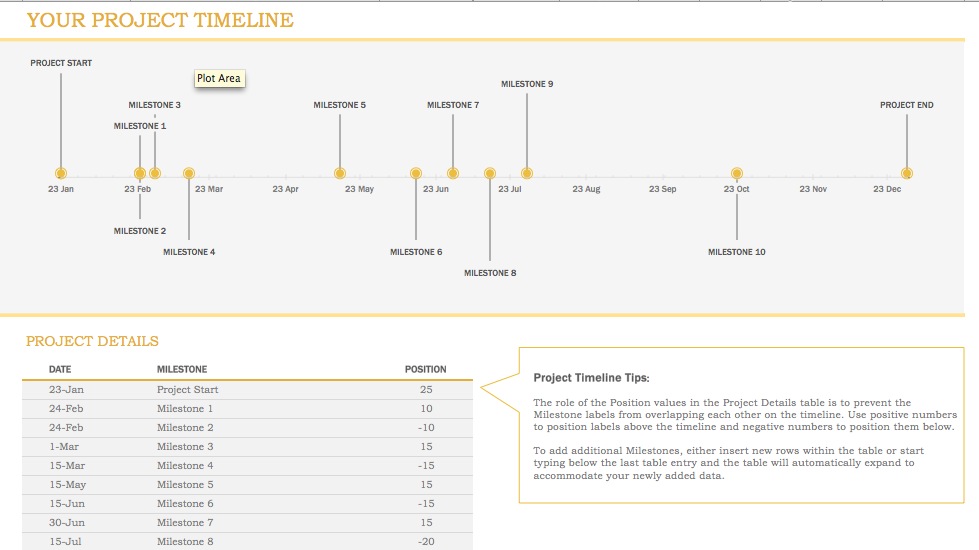
Task: Click the Milestone 6 marker dot
Action: 416,174
